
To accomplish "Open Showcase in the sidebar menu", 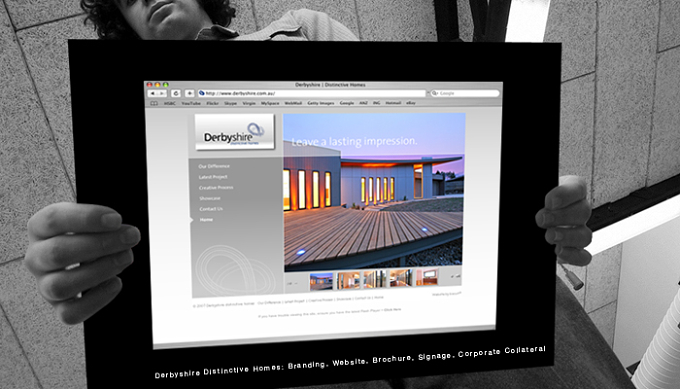I will [x=210, y=198].
